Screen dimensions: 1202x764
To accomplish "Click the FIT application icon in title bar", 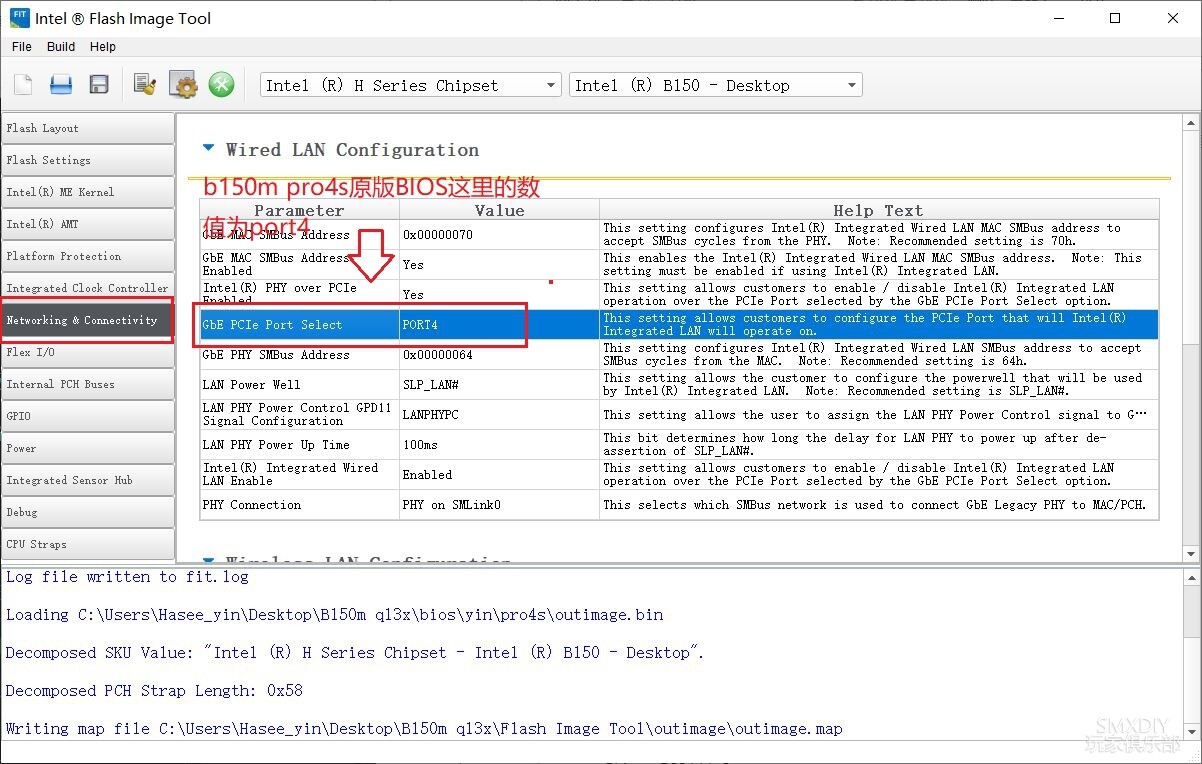I will (19, 18).
